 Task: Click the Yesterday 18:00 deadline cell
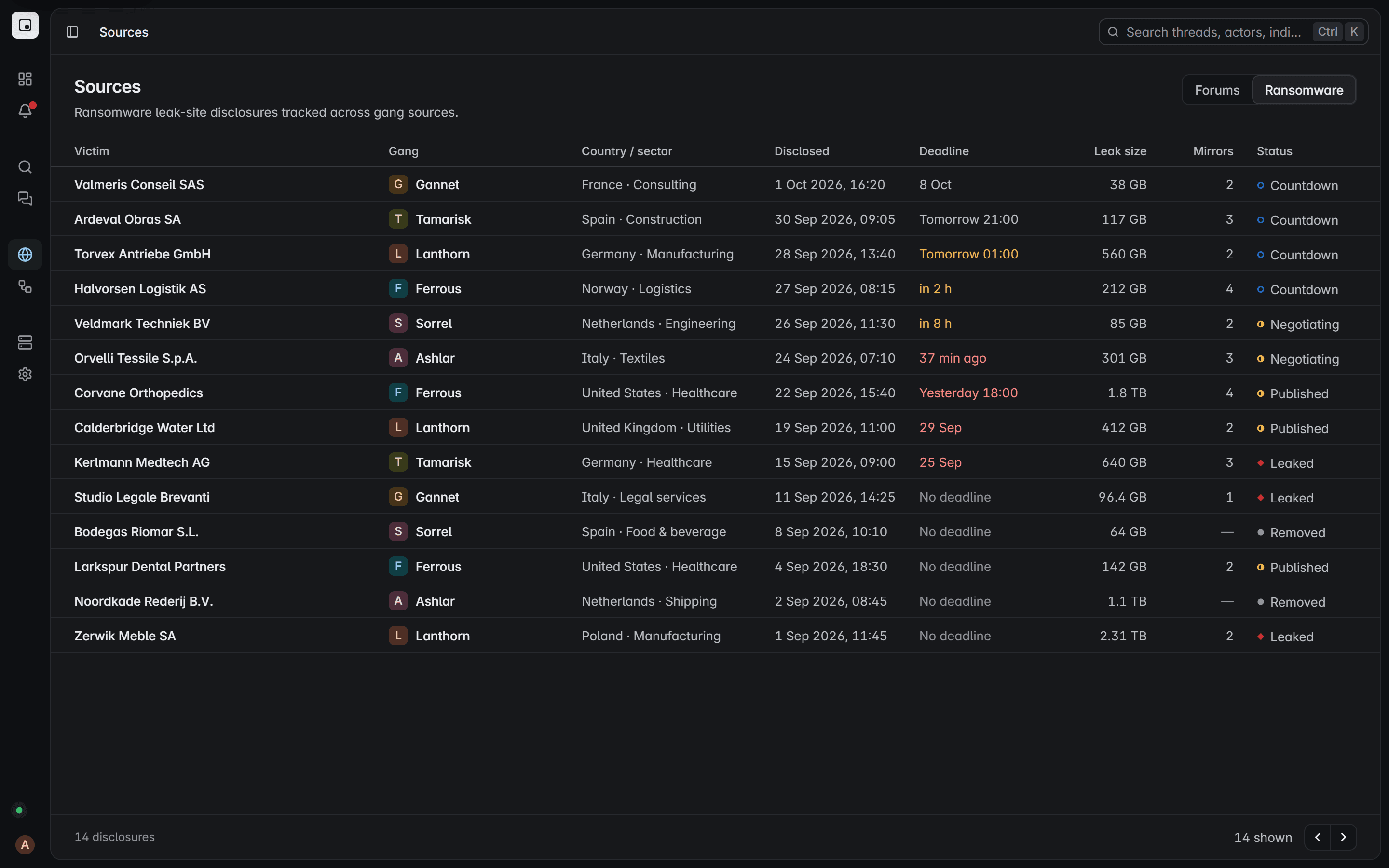[x=968, y=393]
